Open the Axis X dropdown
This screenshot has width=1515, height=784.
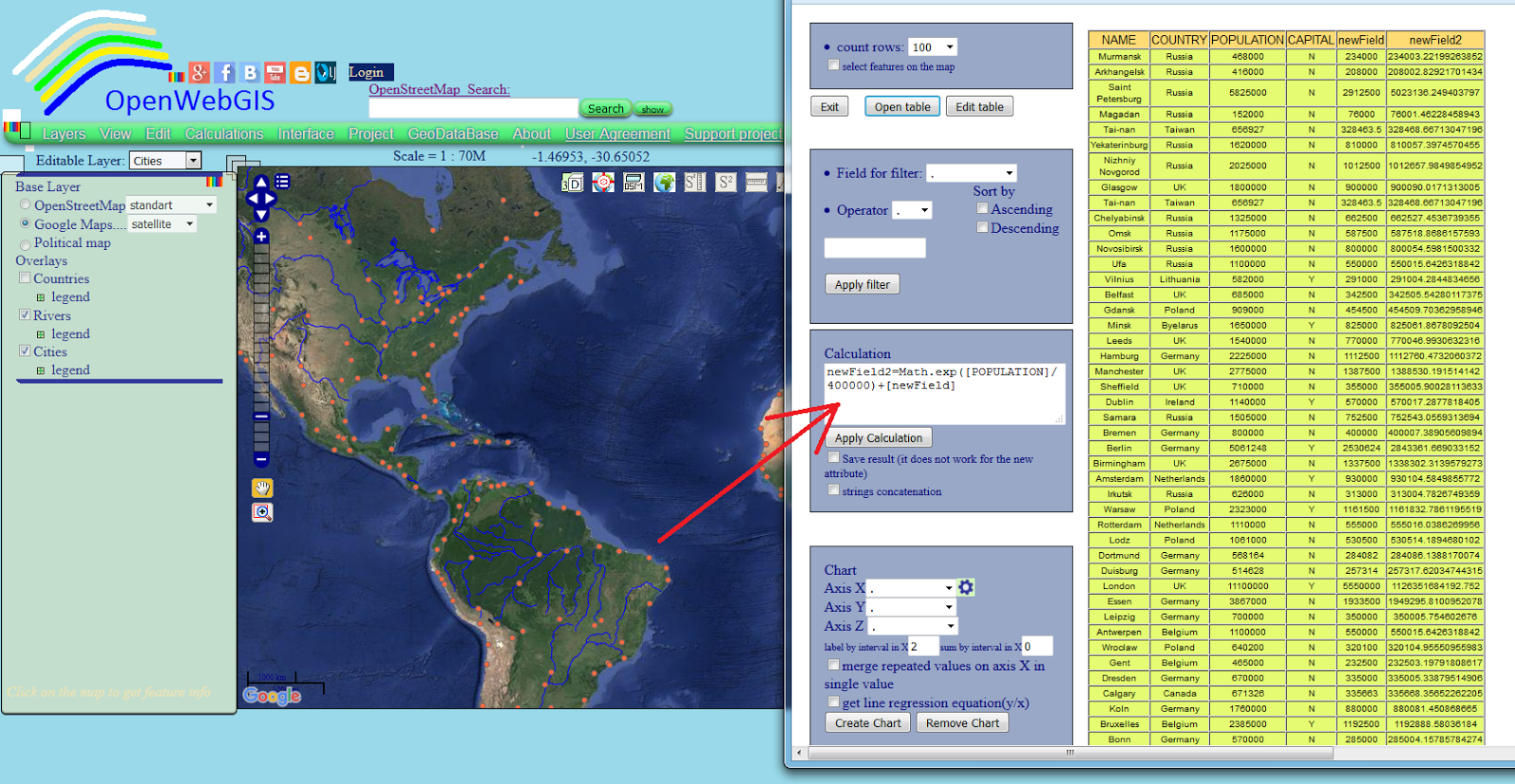point(913,588)
